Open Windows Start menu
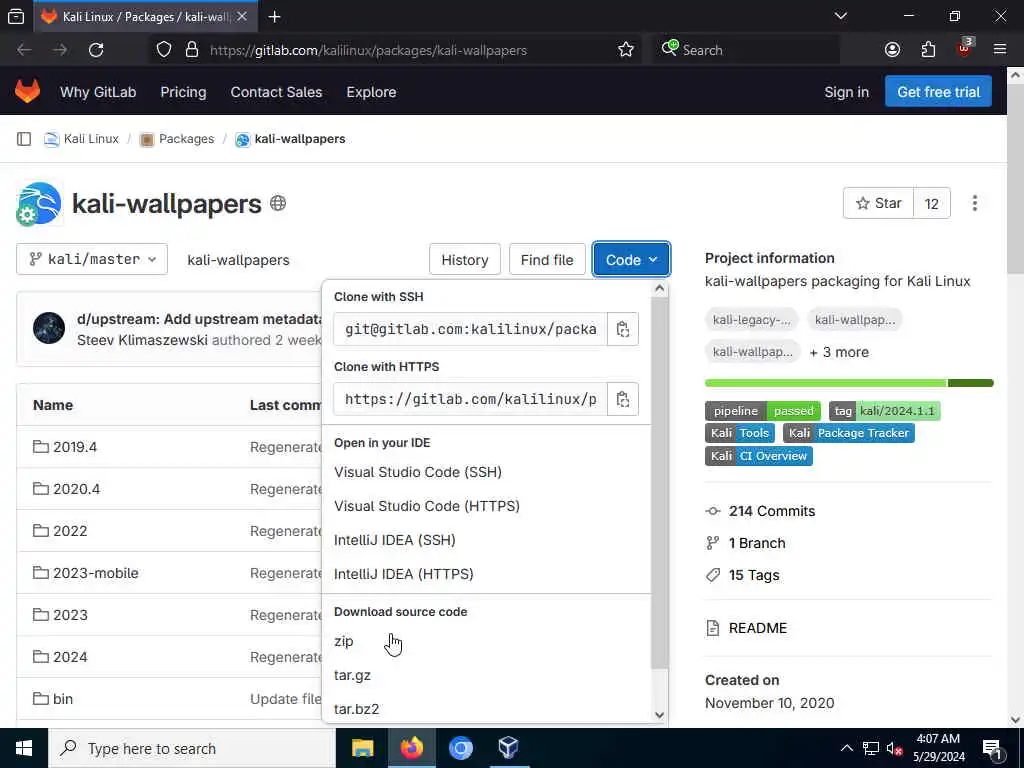Image resolution: width=1024 pixels, height=768 pixels. pyautogui.click(x=24, y=748)
